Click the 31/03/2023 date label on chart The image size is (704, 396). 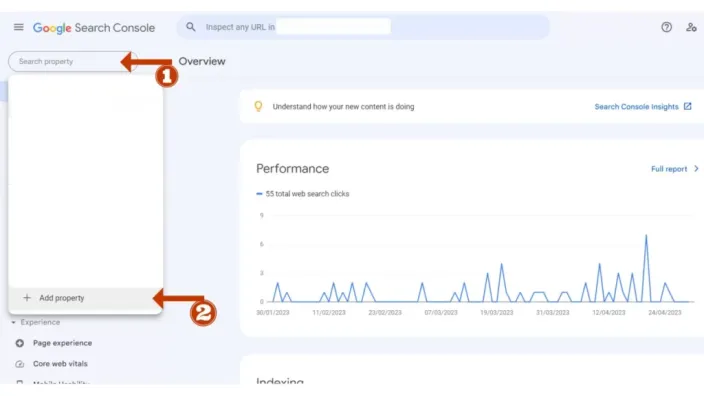[553, 312]
